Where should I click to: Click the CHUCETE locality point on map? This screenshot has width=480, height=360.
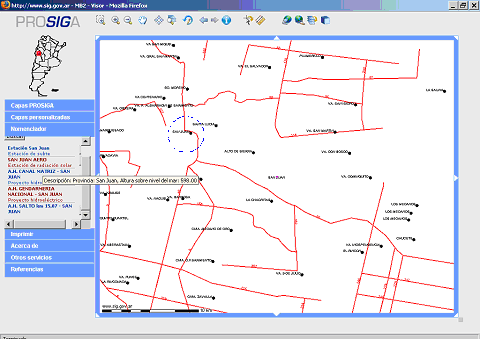click(x=414, y=239)
